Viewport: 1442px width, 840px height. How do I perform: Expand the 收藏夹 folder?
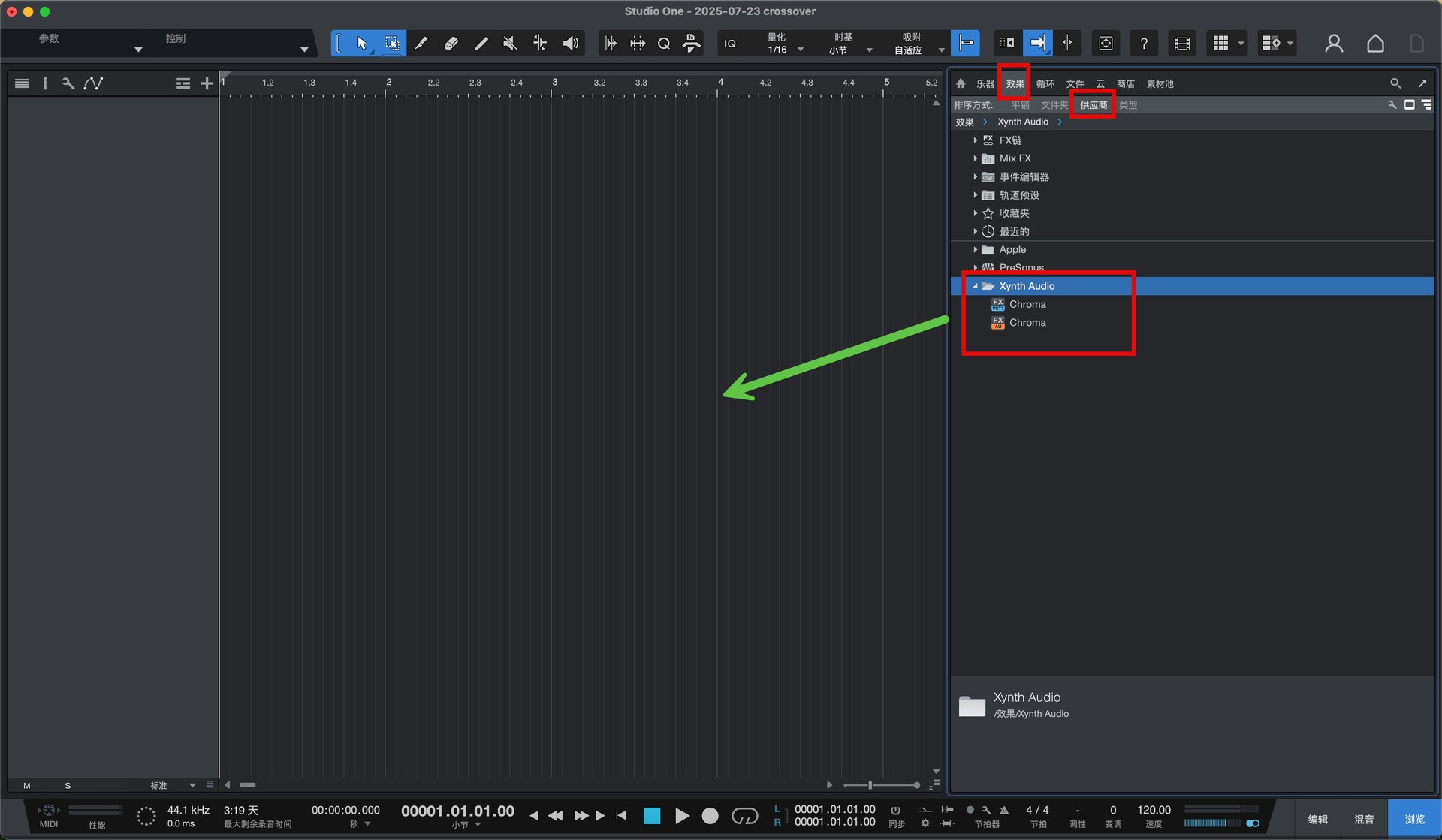point(975,213)
